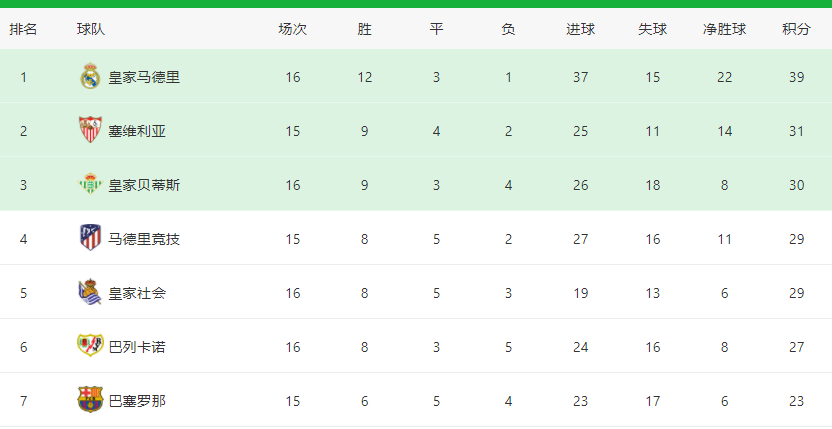Click the 球队 column header
This screenshot has width=832, height=429.
[x=91, y=29]
